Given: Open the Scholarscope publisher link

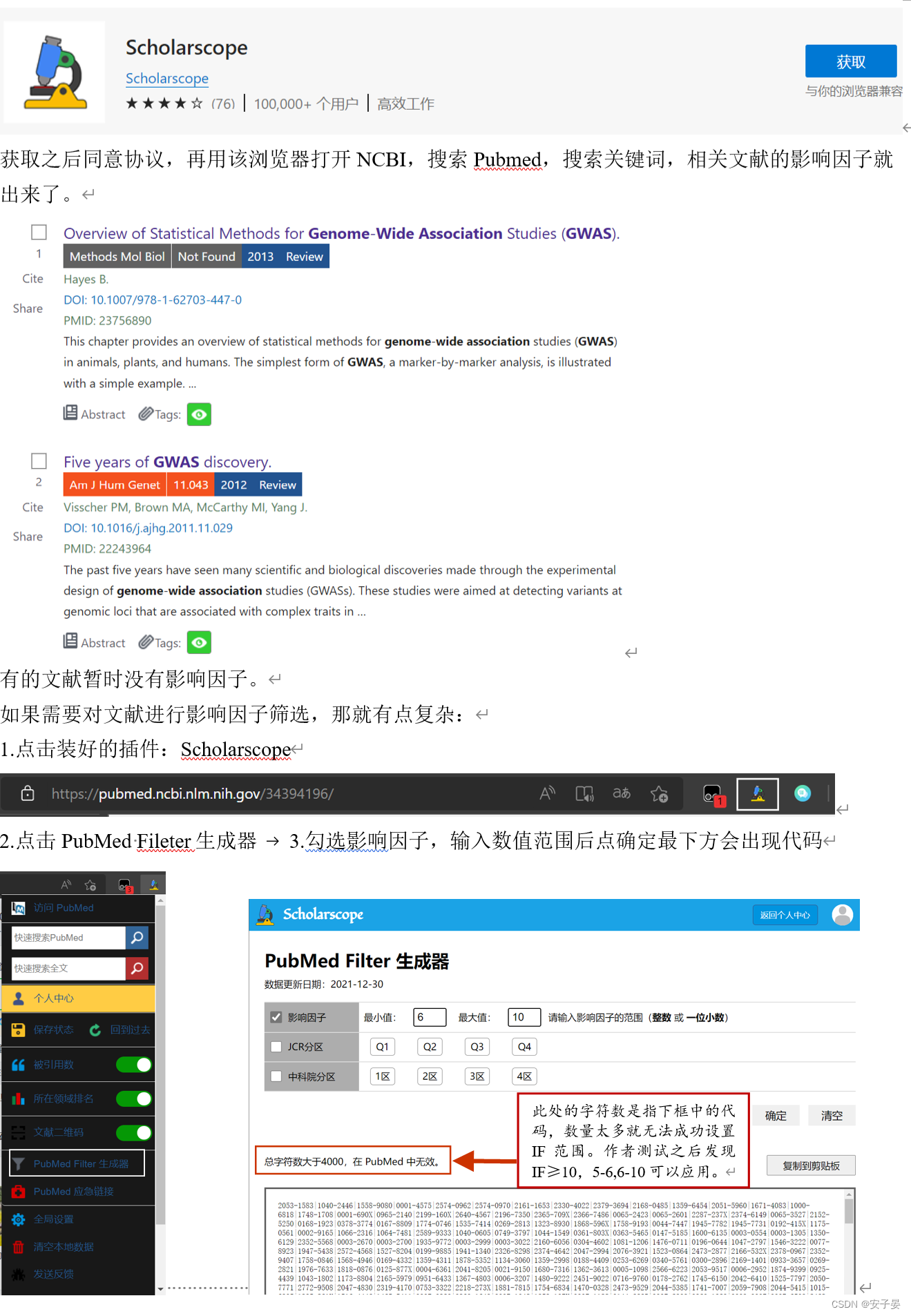Looking at the screenshot, I should coord(167,78).
